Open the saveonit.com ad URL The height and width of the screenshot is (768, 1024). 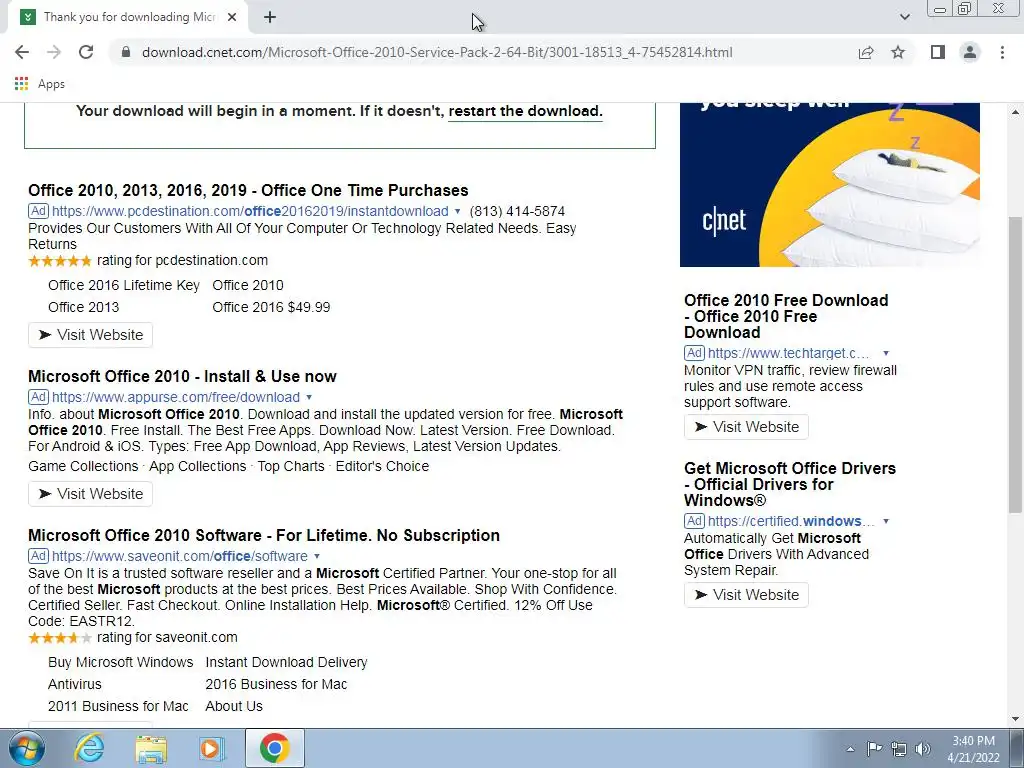[x=180, y=556]
